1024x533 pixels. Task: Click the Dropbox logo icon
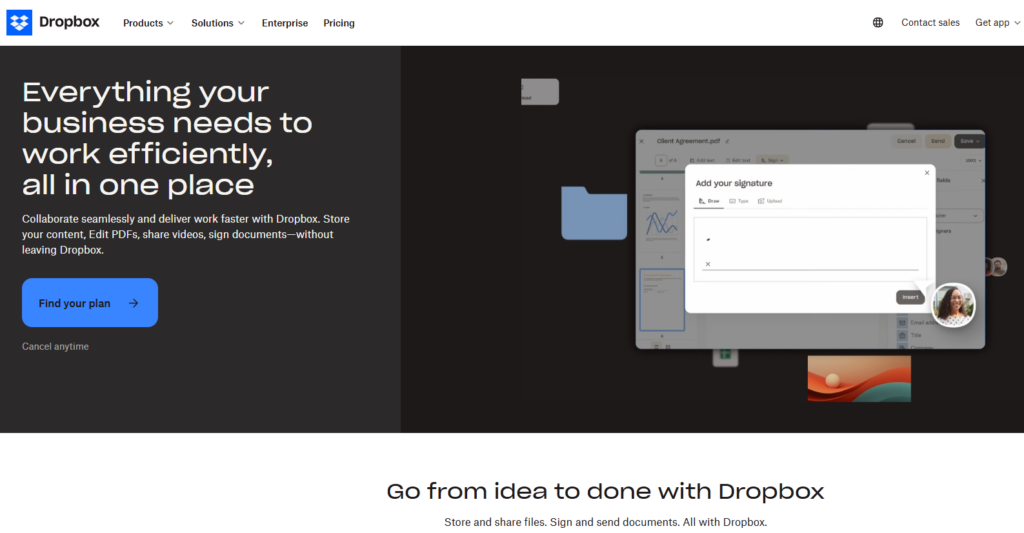coord(19,23)
